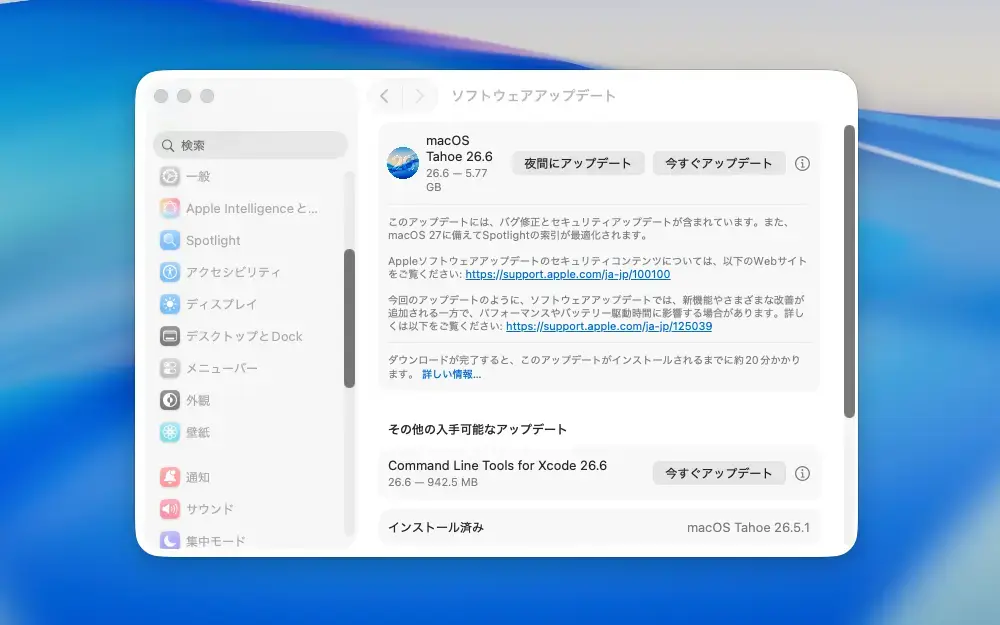Select the ディスプレイ display icon
Viewport: 1000px width, 625px height.
(x=170, y=304)
